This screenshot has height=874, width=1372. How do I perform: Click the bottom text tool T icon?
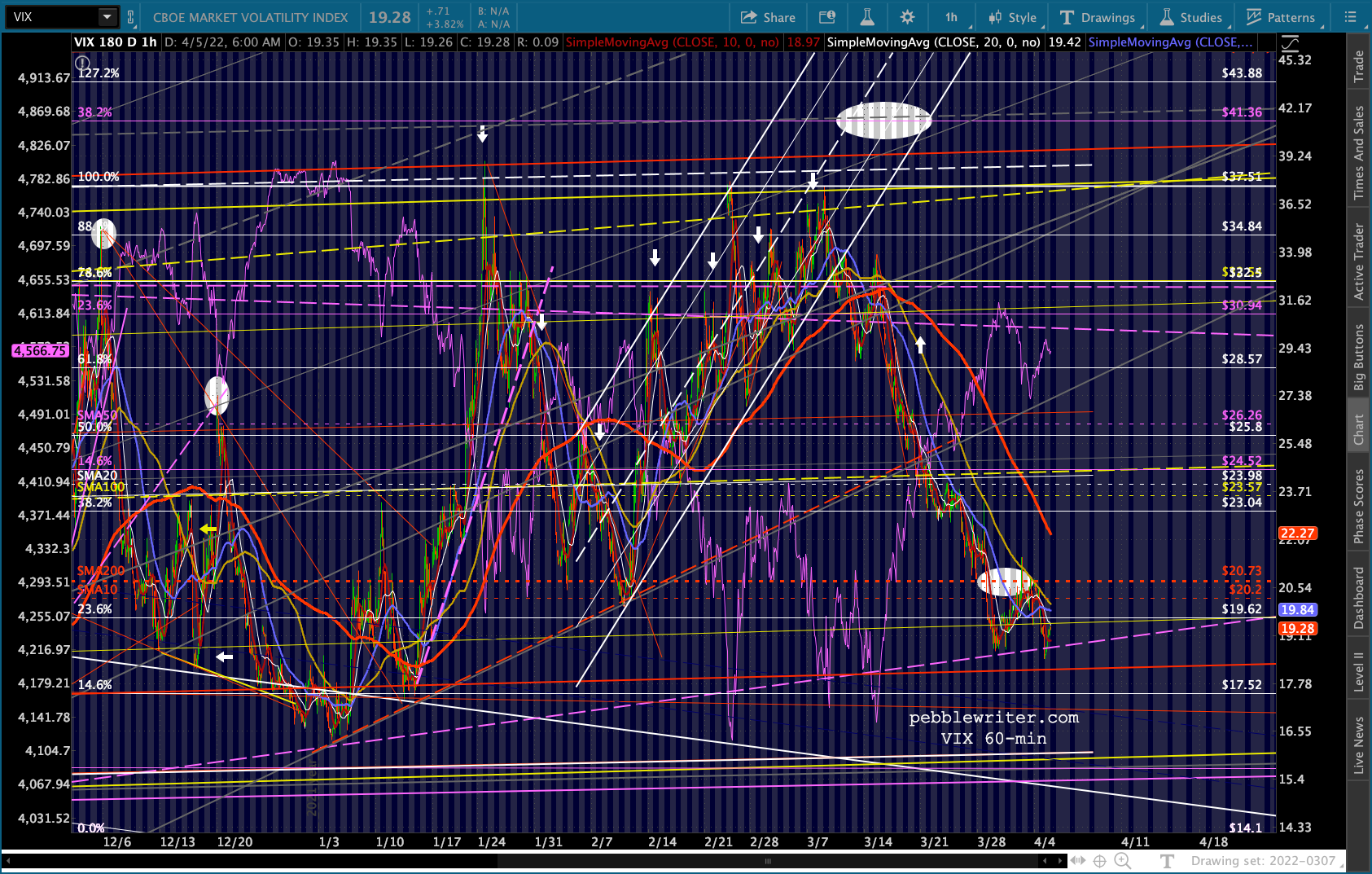pos(1167,860)
